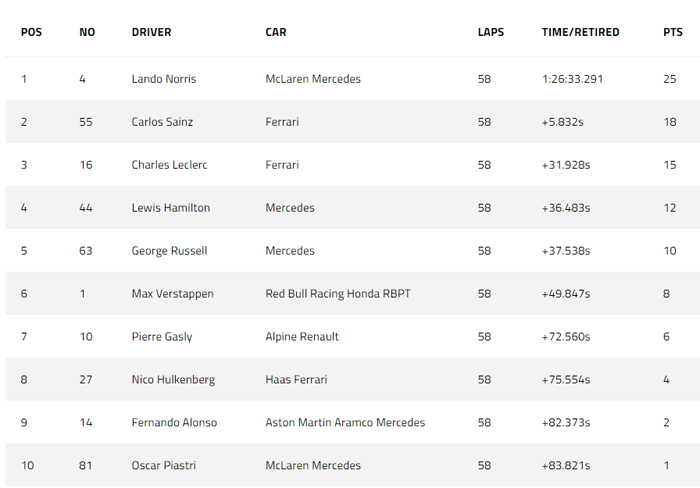700x488 pixels.
Task: Select Carlos Sainz in the results
Action: (162, 122)
